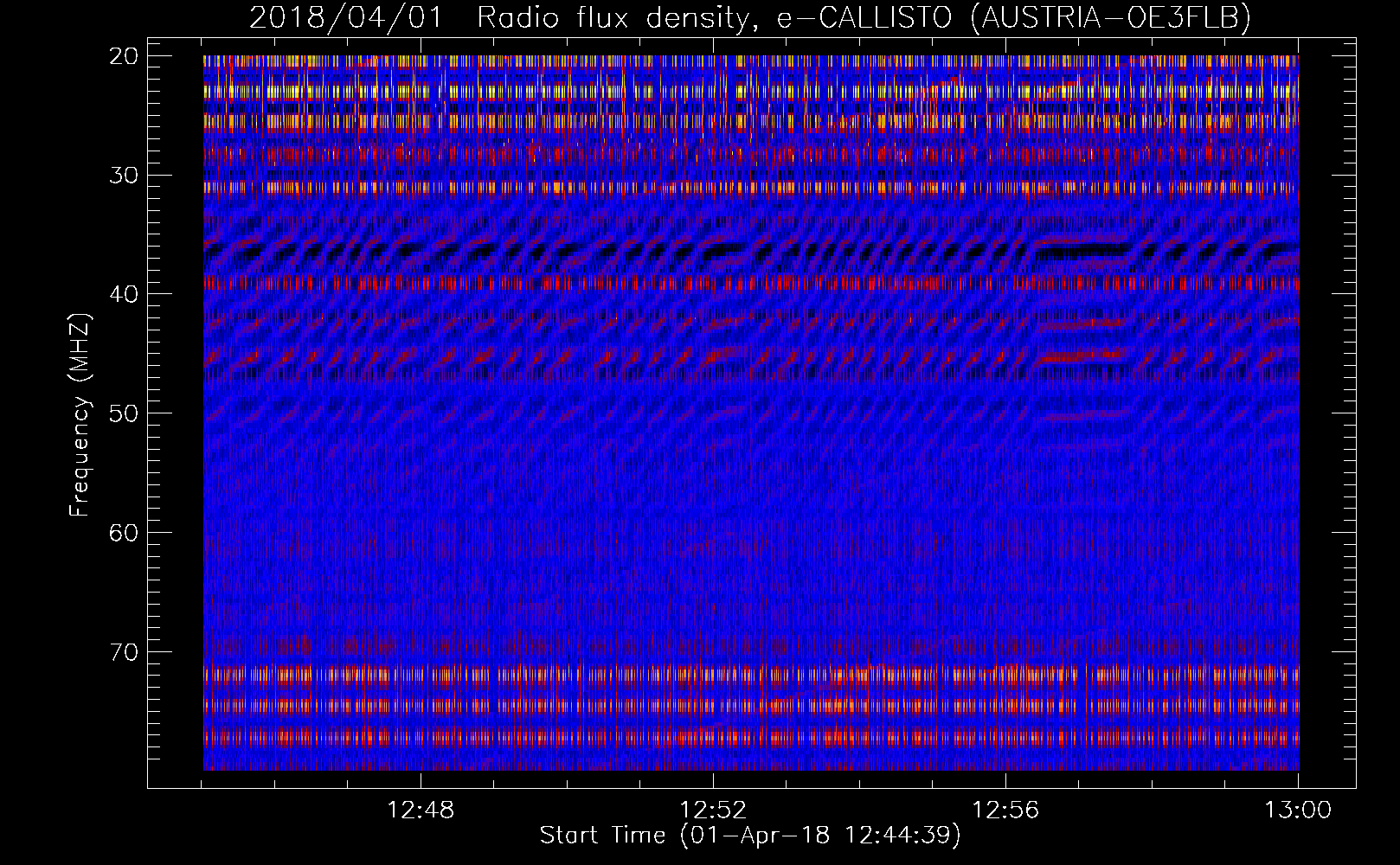
Task: Click the "Start Time (01-Apr-18 12:44:39)" axis label
Action: coord(750,836)
